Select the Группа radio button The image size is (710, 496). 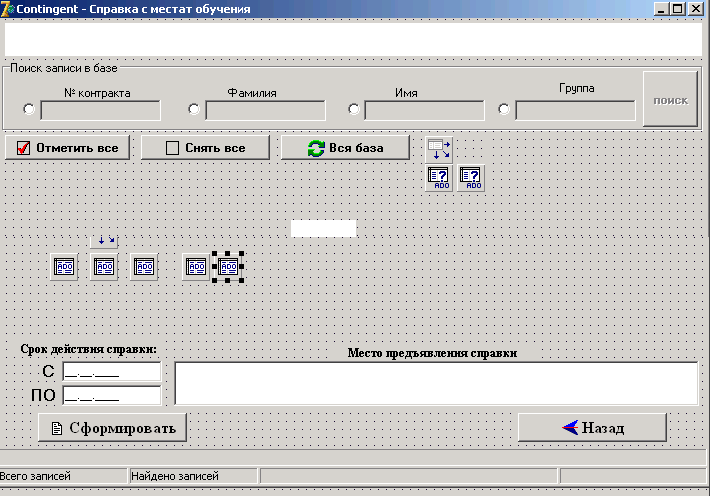click(504, 109)
